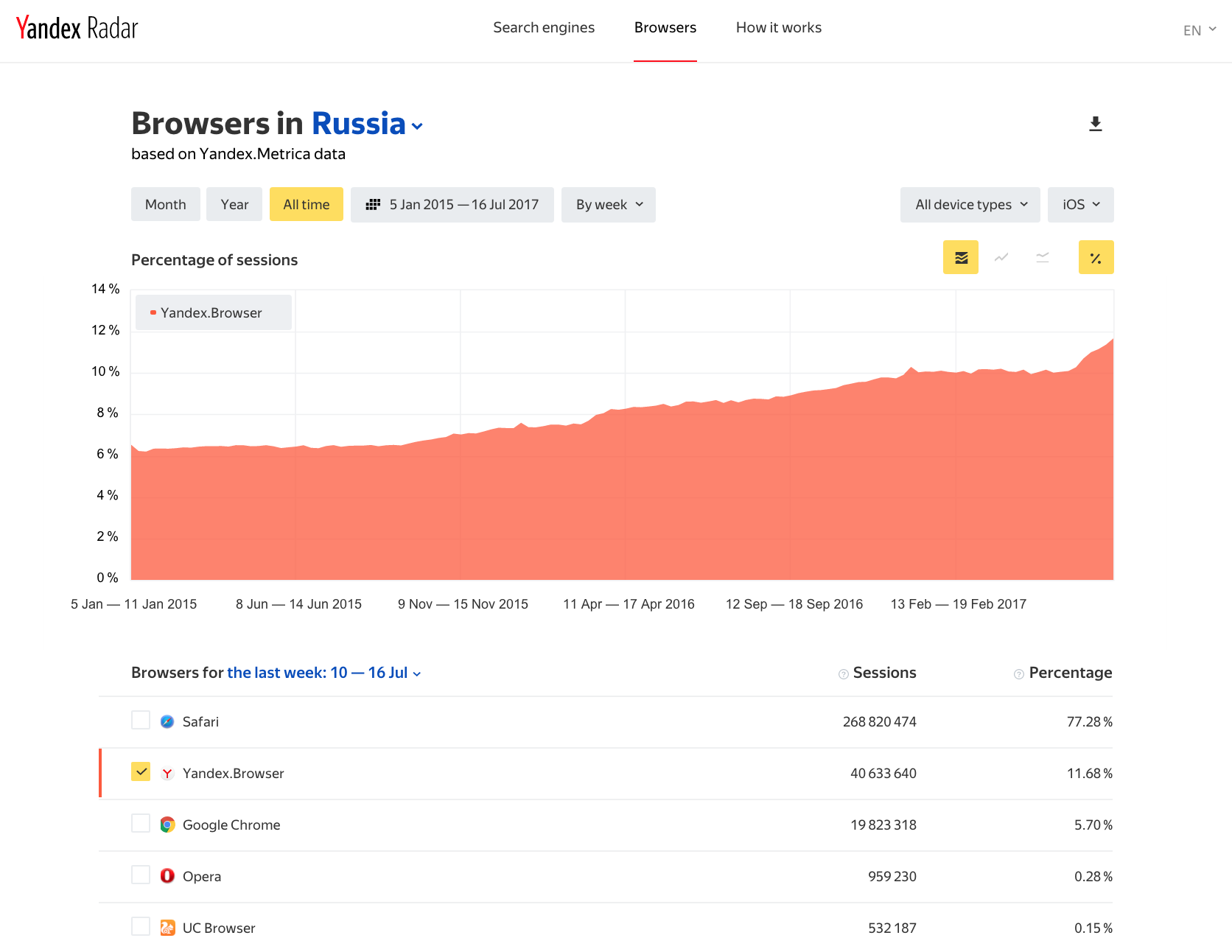Click the Opera browser icon
The width and height of the screenshot is (1232, 952).
[167, 876]
